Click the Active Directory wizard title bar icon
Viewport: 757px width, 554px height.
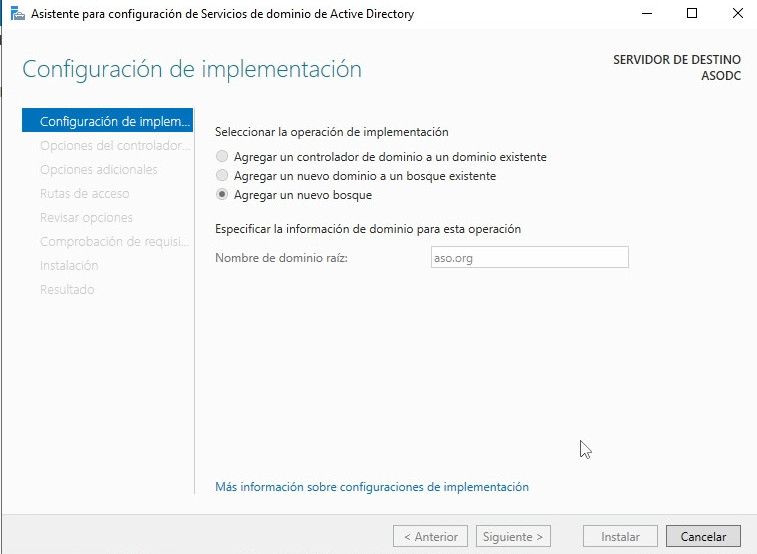click(17, 14)
